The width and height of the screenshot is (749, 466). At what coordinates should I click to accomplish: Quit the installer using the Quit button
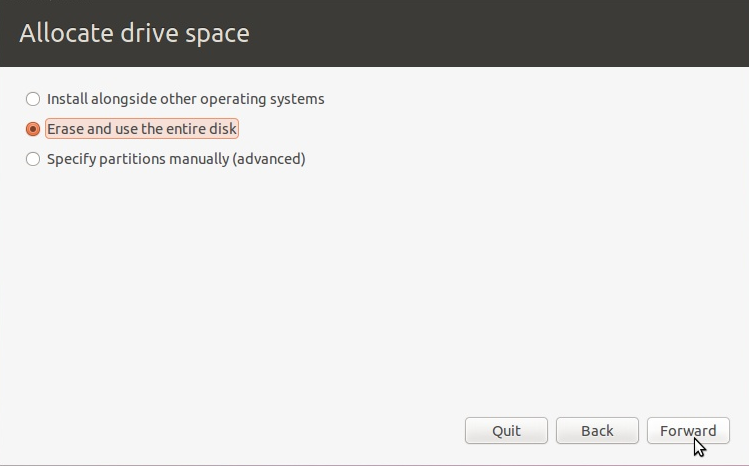tap(506, 431)
